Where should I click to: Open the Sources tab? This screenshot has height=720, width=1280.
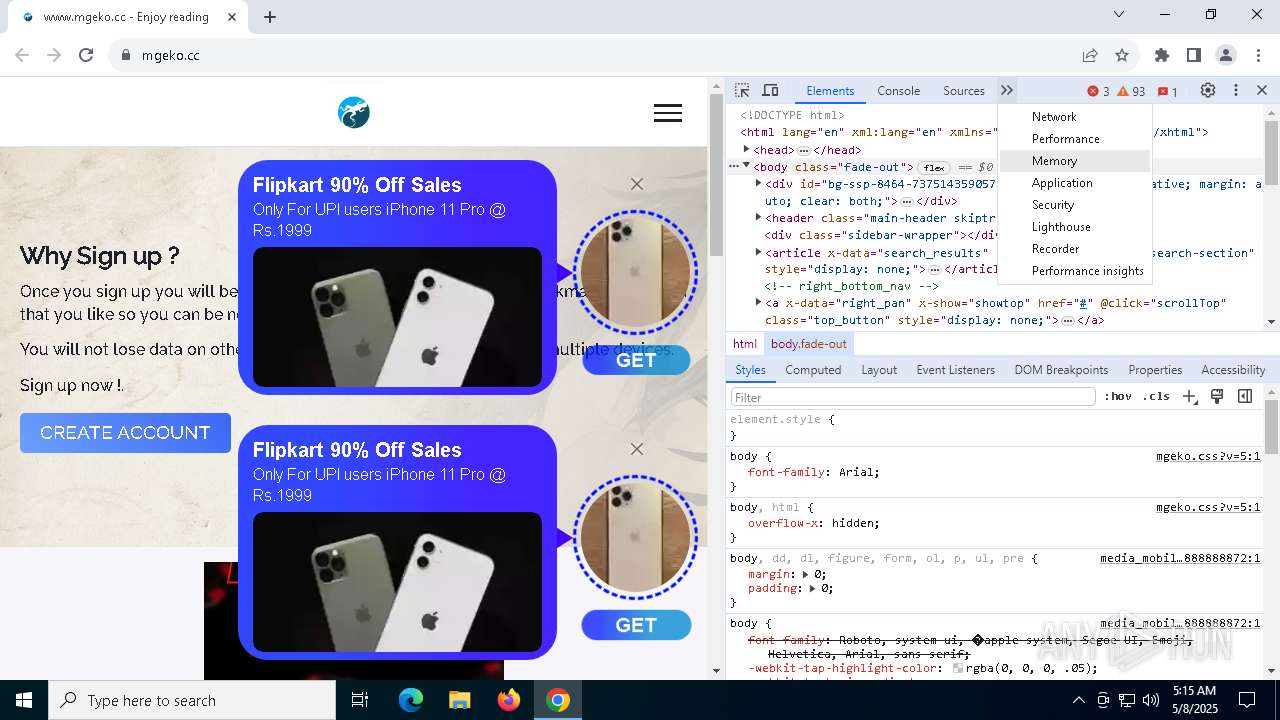tap(964, 91)
